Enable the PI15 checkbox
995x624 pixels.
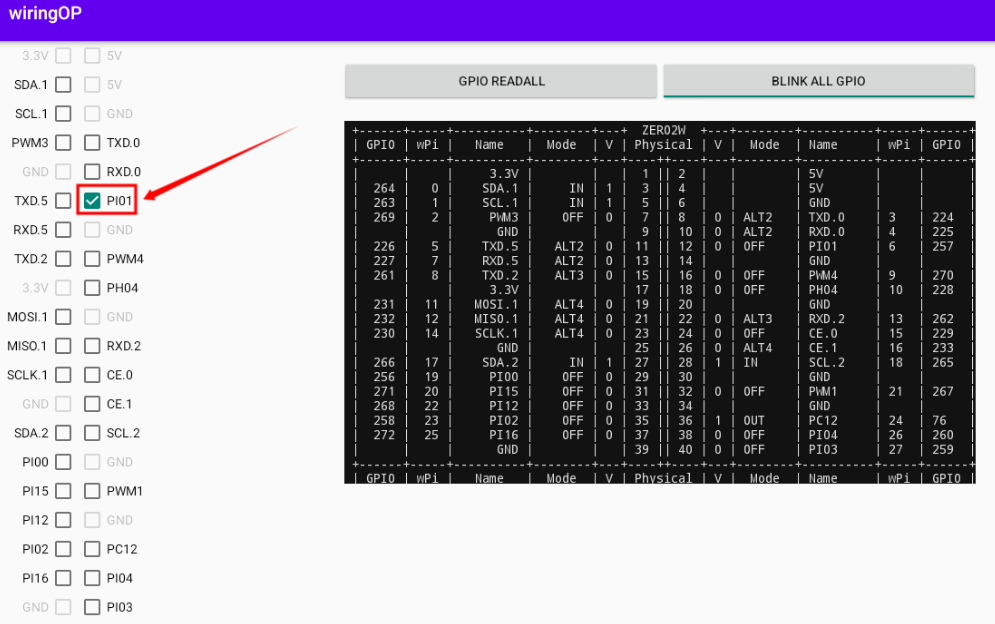[63, 491]
